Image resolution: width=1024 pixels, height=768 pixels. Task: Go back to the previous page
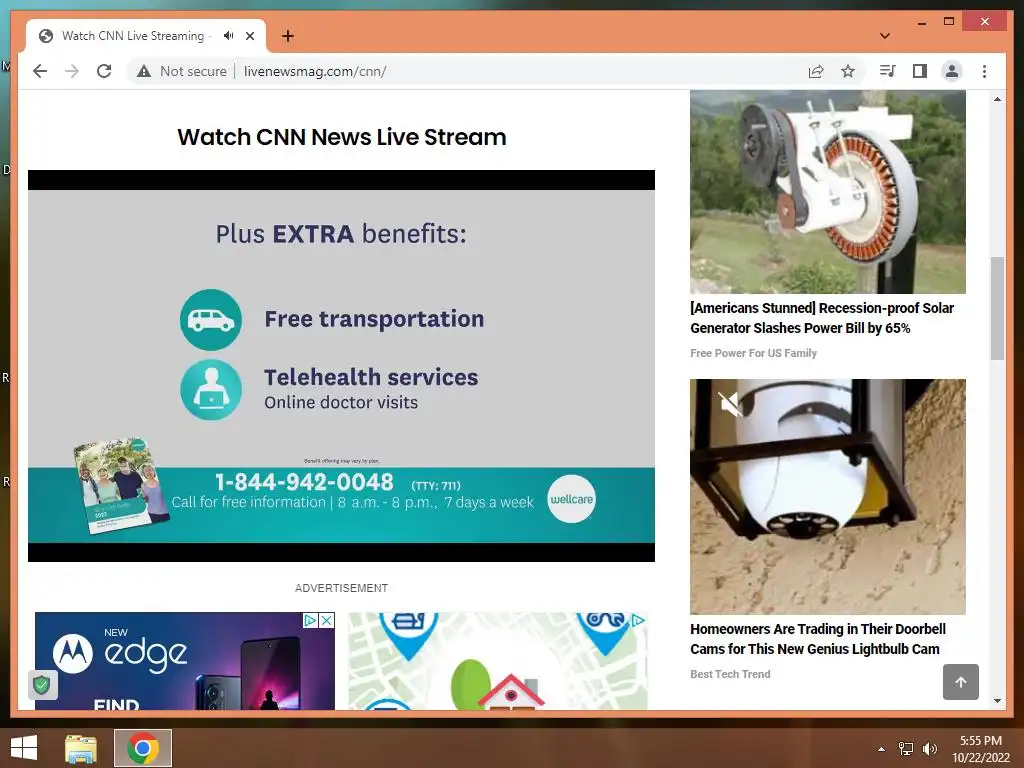(x=40, y=71)
